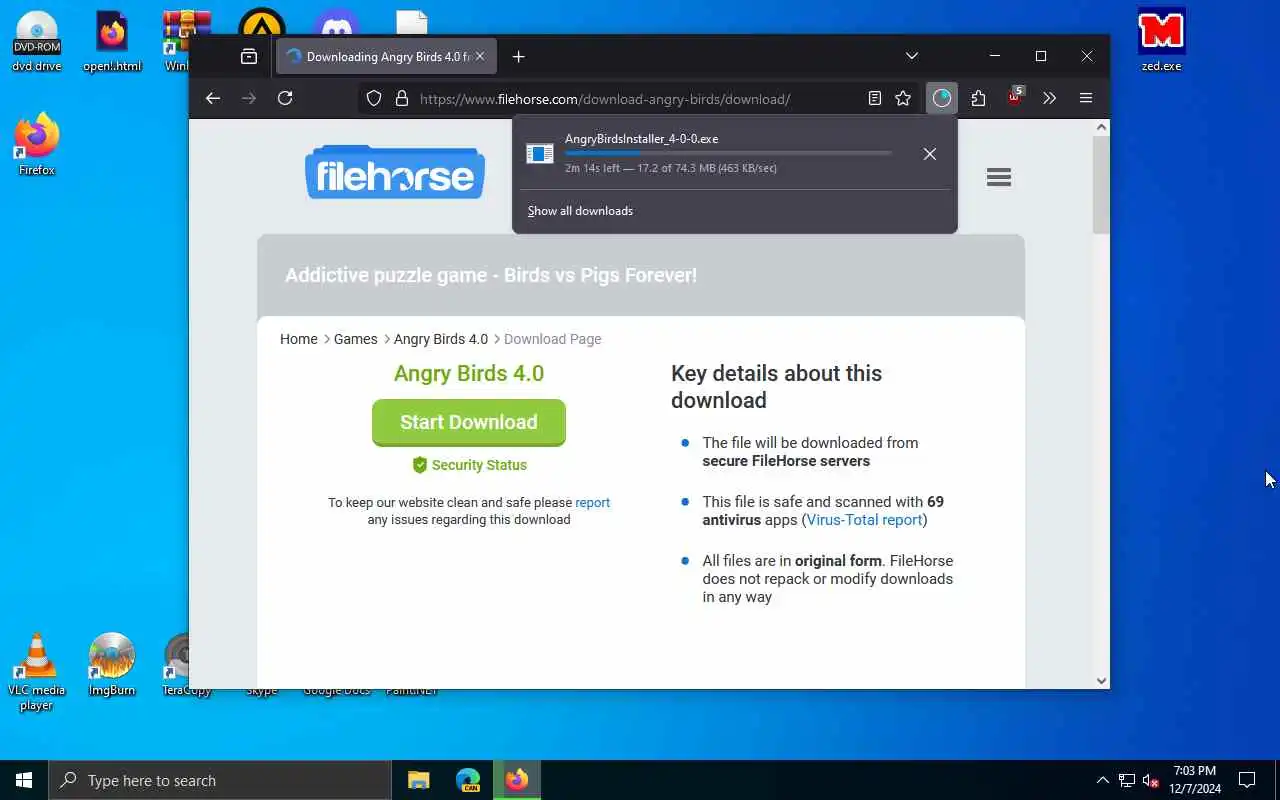Open the muted volume tray icon
Viewport: 1280px width, 800px height.
[1151, 780]
